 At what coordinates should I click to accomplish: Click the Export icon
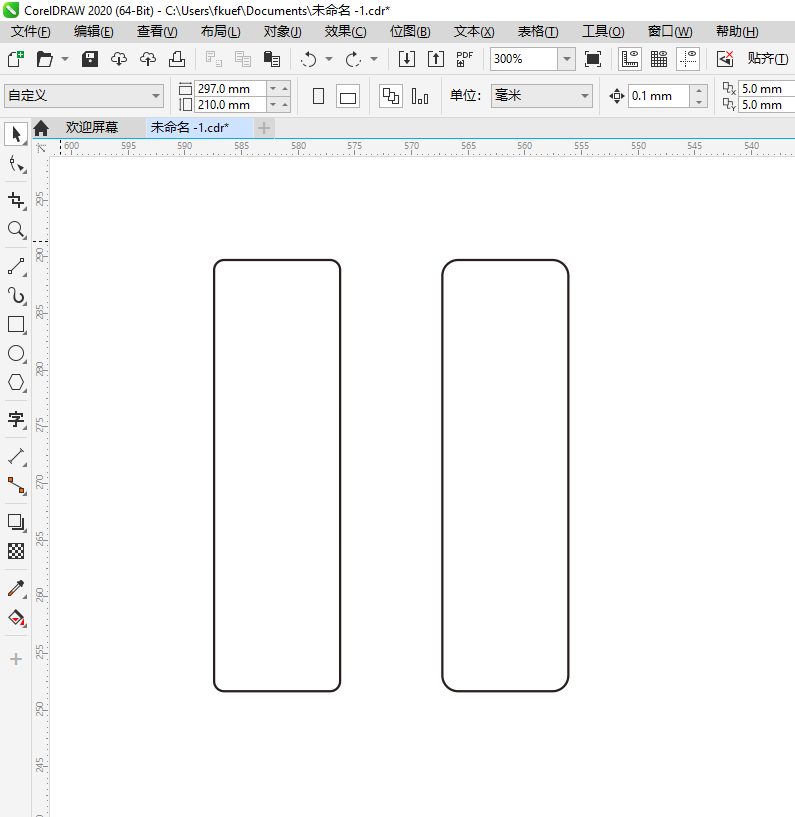point(436,59)
